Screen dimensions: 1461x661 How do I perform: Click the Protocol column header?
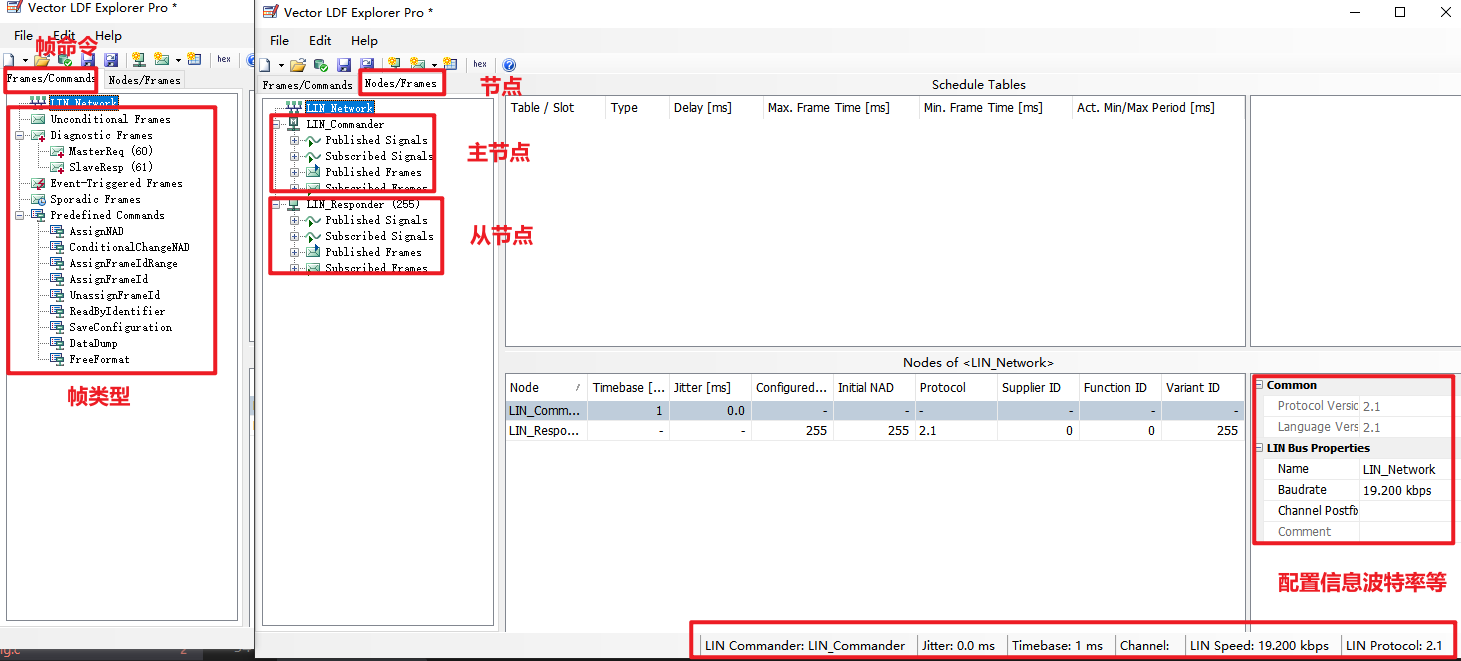click(955, 387)
